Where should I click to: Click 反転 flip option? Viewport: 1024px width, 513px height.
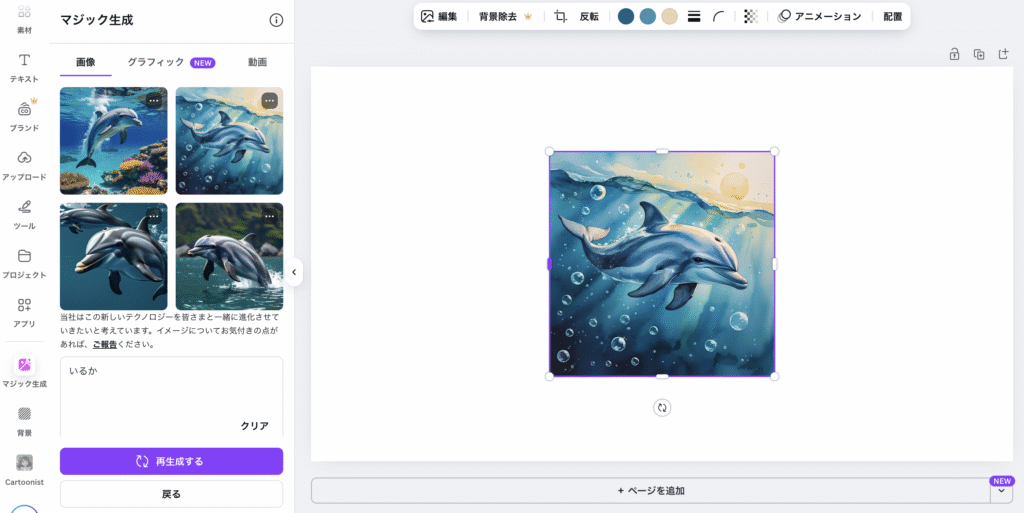point(589,16)
